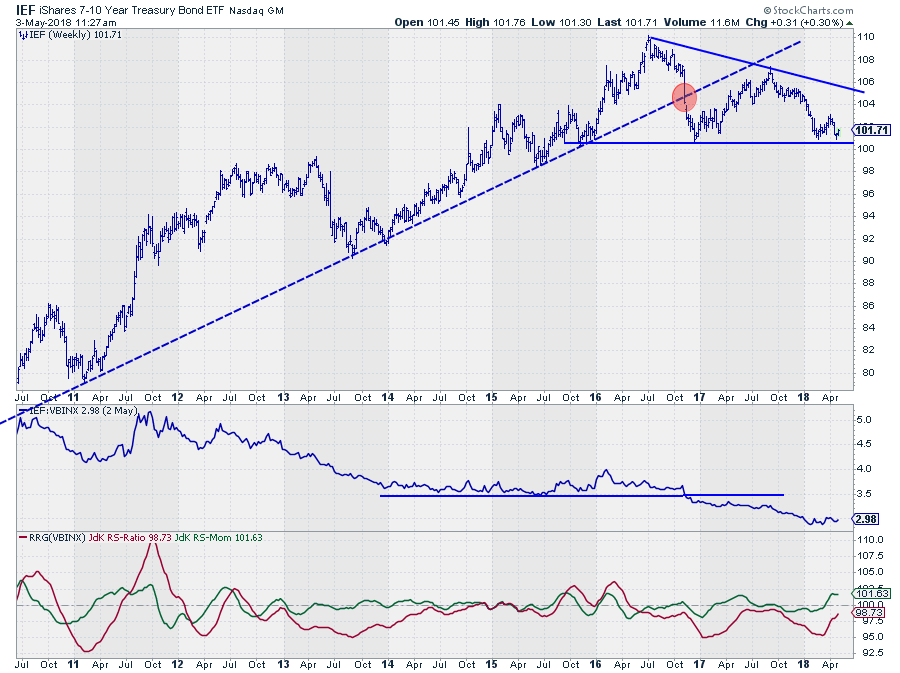
Task: Click the 106 label on the price axis
Action: [x=866, y=81]
